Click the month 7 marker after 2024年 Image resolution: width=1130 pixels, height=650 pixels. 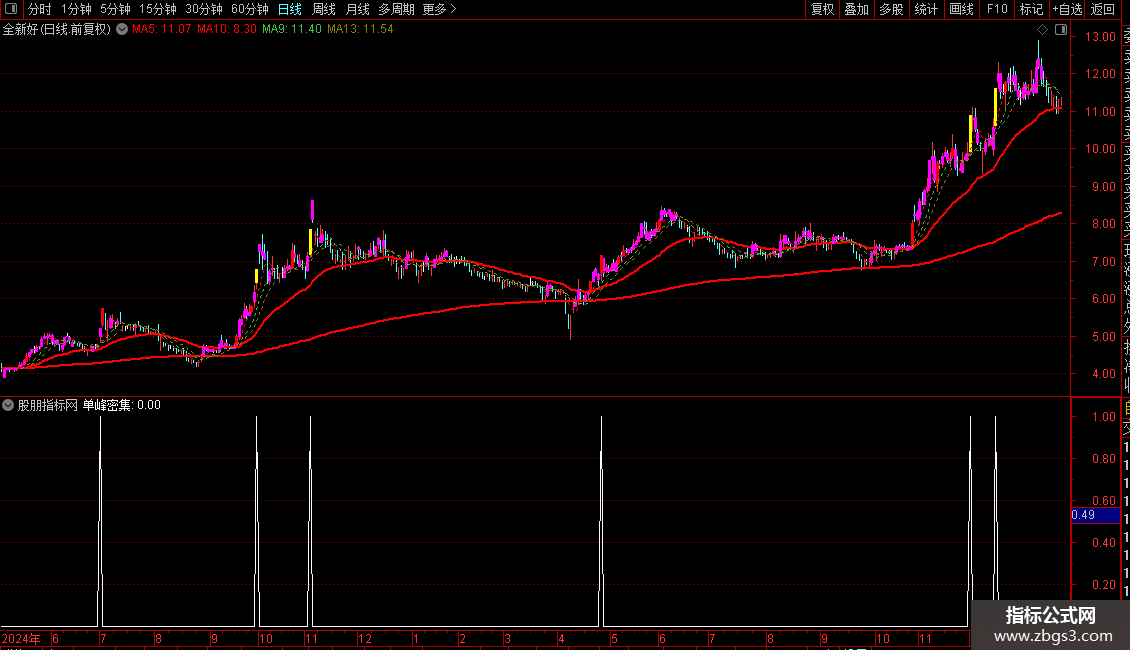(103, 638)
